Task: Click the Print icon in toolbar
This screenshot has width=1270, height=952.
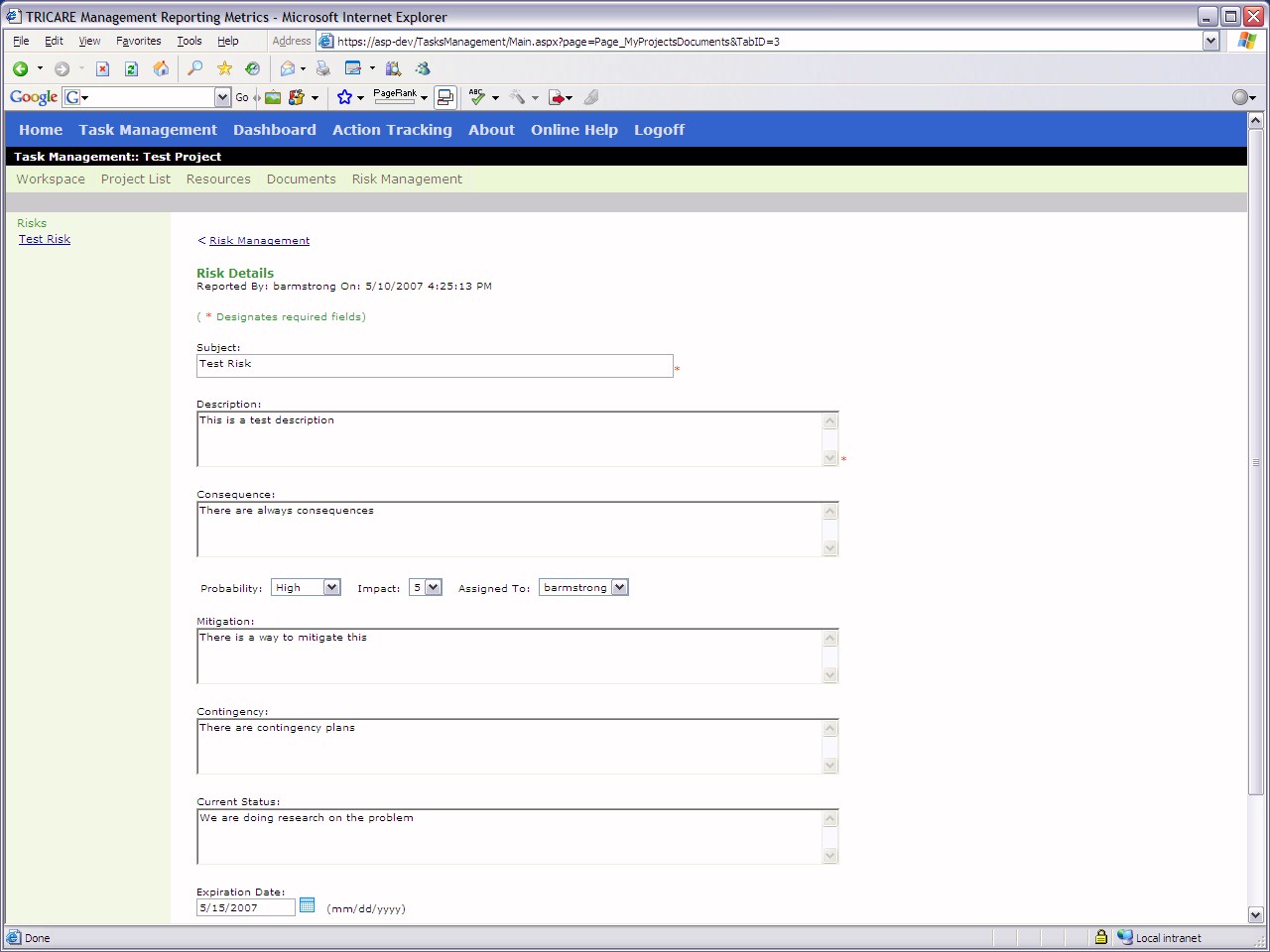Action: tap(322, 68)
